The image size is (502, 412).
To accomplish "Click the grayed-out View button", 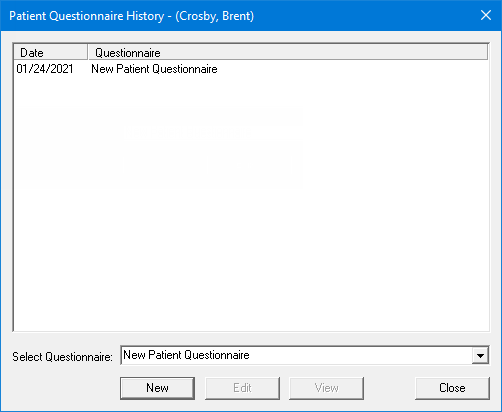I will 326,388.
